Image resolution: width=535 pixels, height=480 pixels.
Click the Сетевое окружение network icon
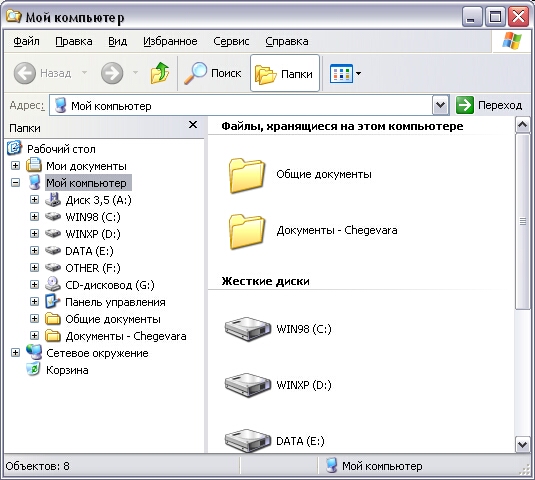34,352
